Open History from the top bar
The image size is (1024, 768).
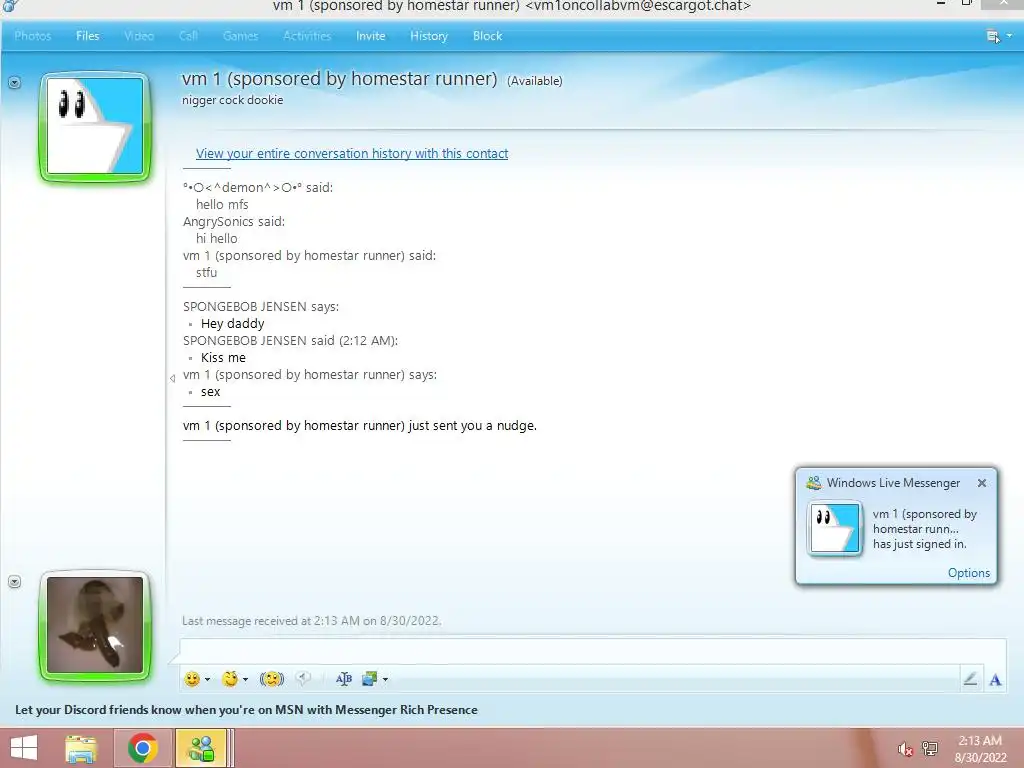coord(429,36)
